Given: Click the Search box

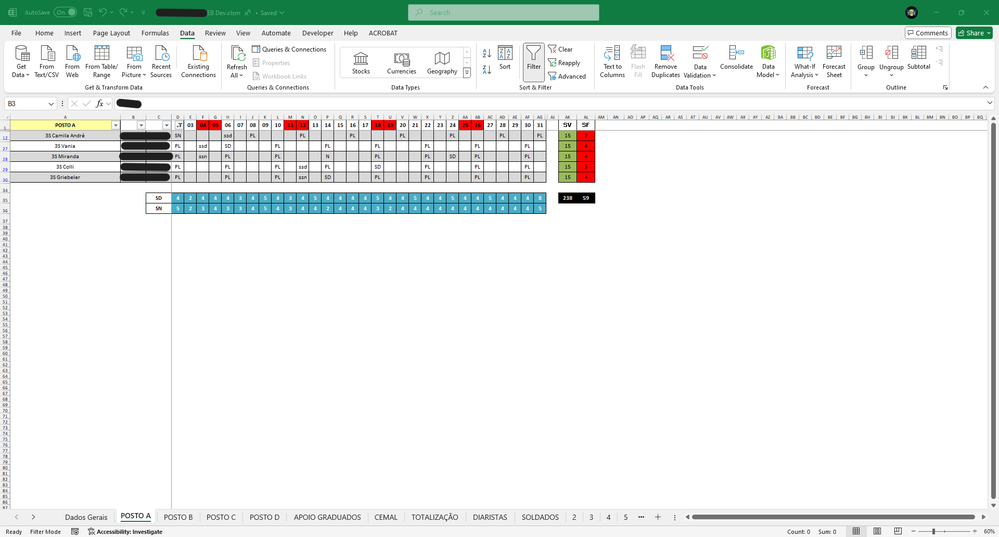Looking at the screenshot, I should click(503, 12).
